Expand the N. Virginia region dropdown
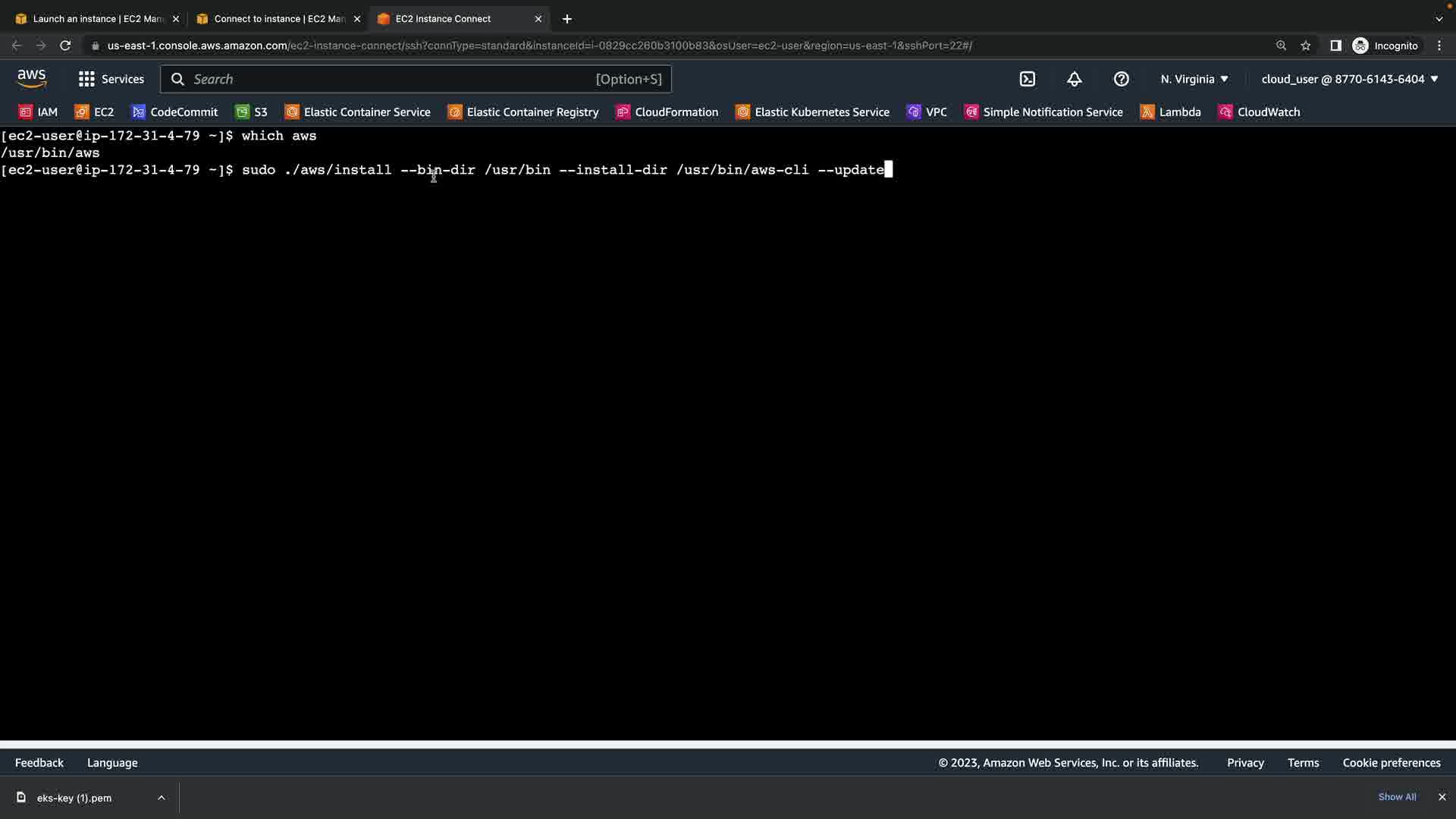1456x819 pixels. (1194, 79)
